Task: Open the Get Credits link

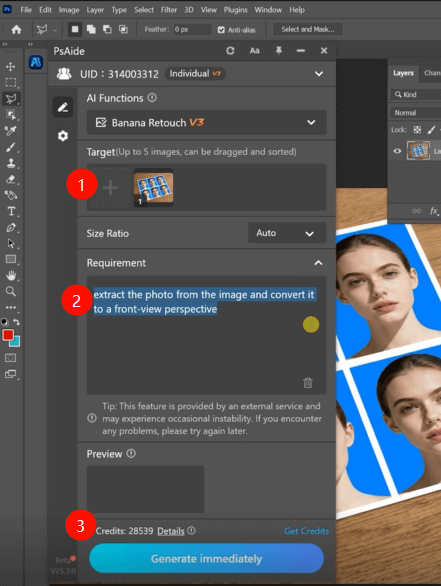Action: (x=306, y=531)
